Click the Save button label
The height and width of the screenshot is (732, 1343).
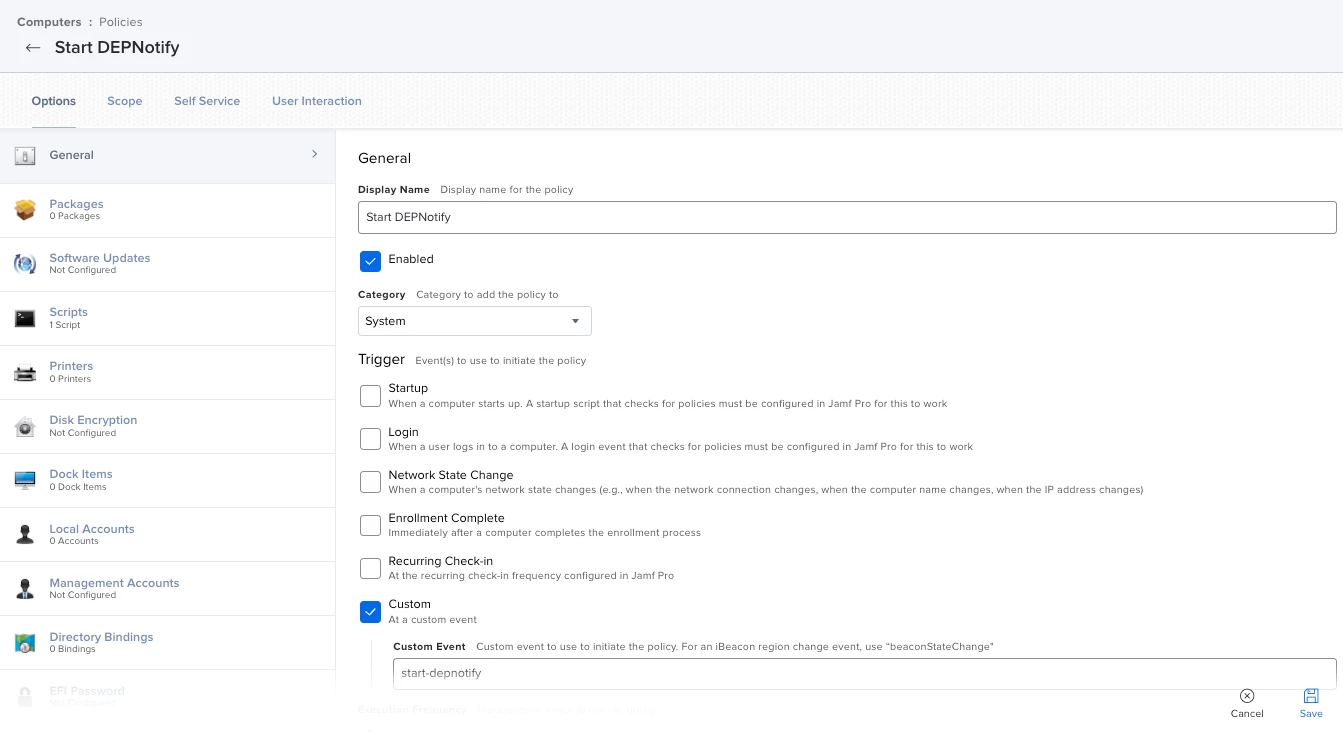[x=1311, y=714]
